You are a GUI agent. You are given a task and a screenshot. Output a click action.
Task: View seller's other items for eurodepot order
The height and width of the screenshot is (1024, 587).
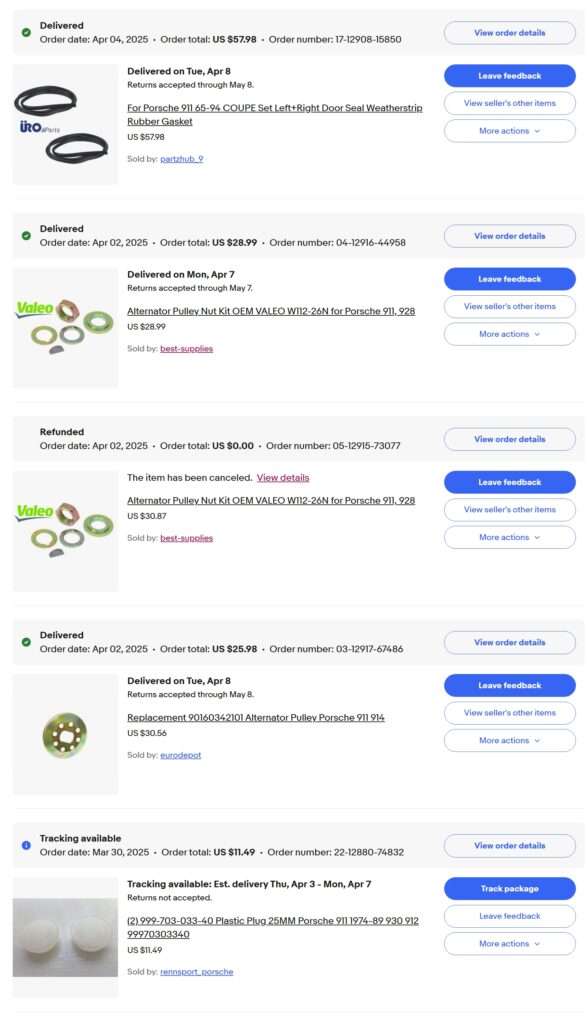click(510, 712)
